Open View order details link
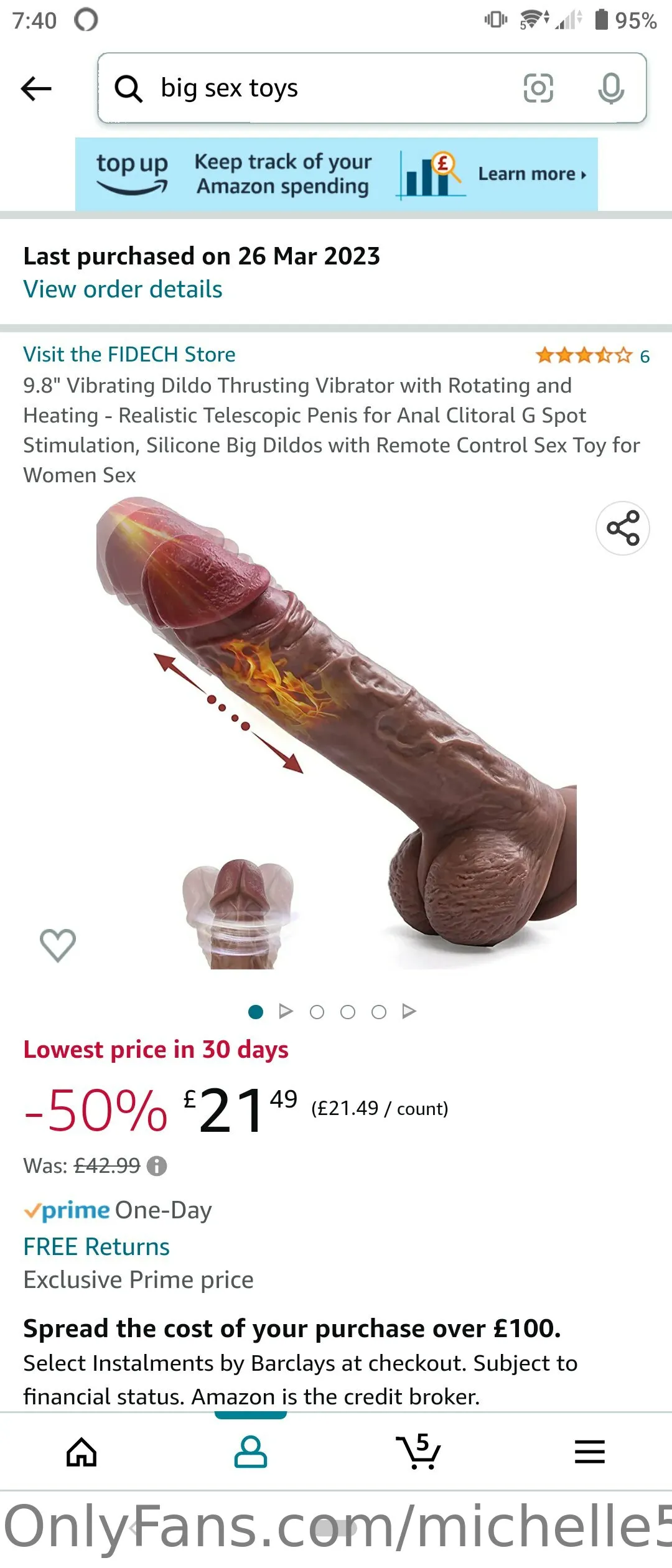Screen dimensions: 672x1568 tap(123, 289)
